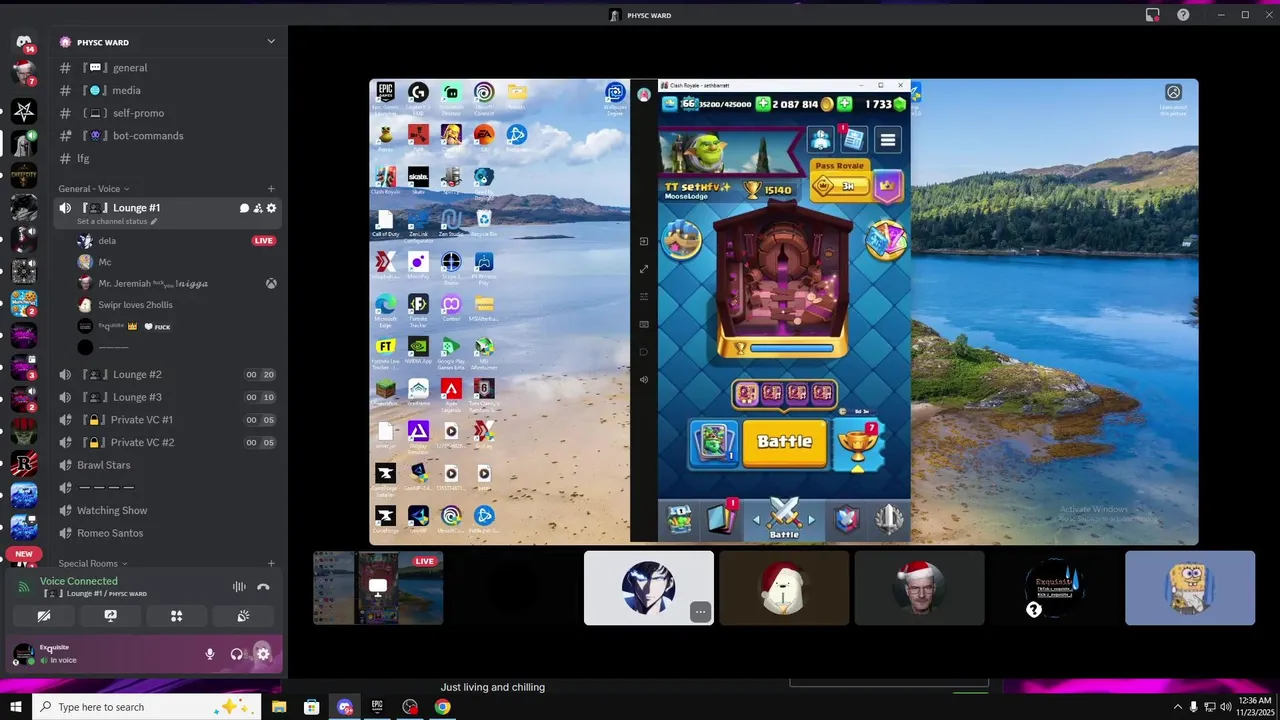This screenshot has width=1280, height=720.
Task: Collapse the General - Voice category
Action: click(94, 189)
